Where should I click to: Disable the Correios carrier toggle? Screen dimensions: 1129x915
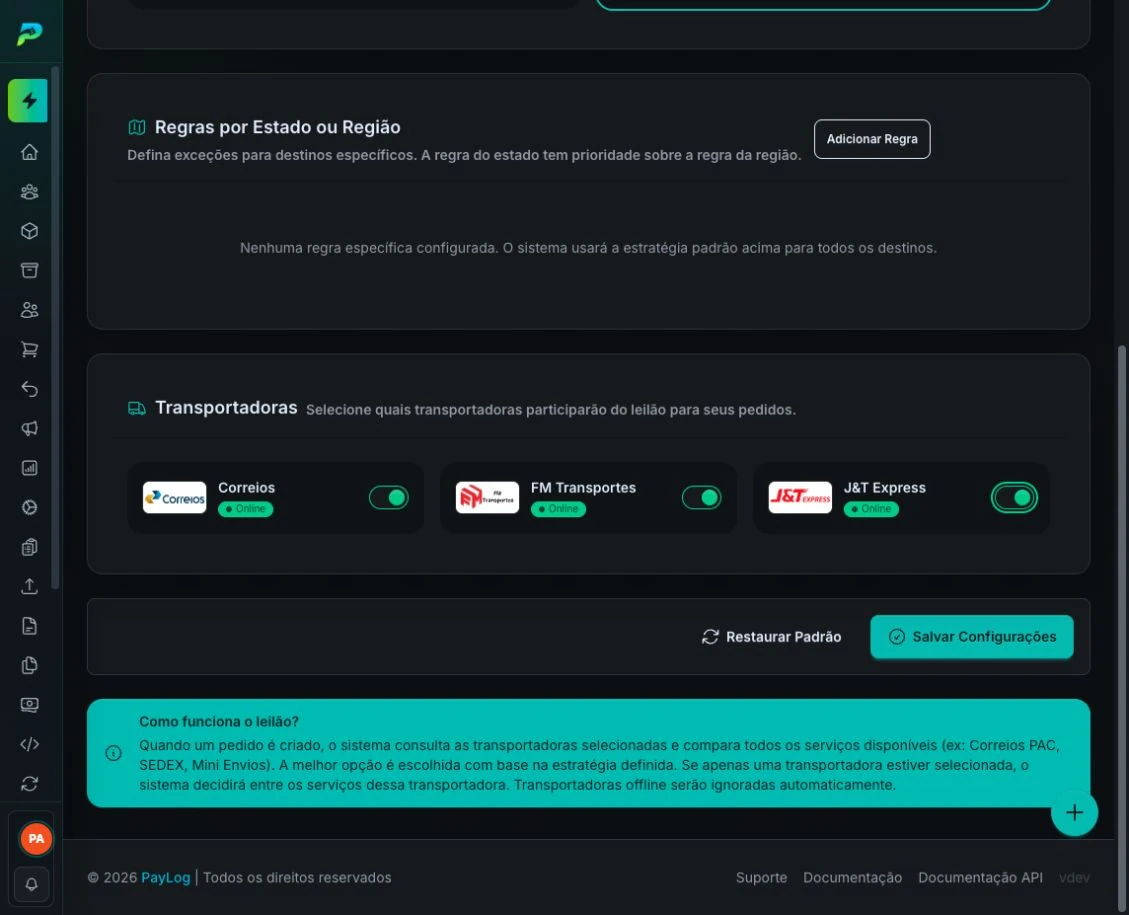pyautogui.click(x=389, y=497)
